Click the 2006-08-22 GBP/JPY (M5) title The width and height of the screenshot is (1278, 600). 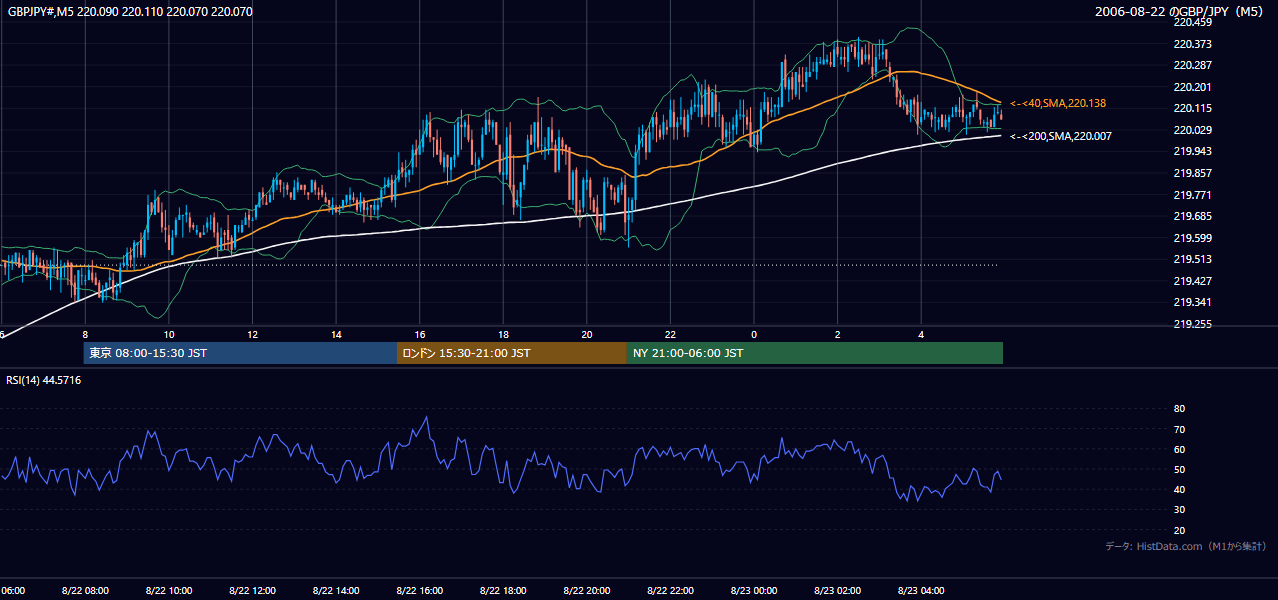(1181, 12)
